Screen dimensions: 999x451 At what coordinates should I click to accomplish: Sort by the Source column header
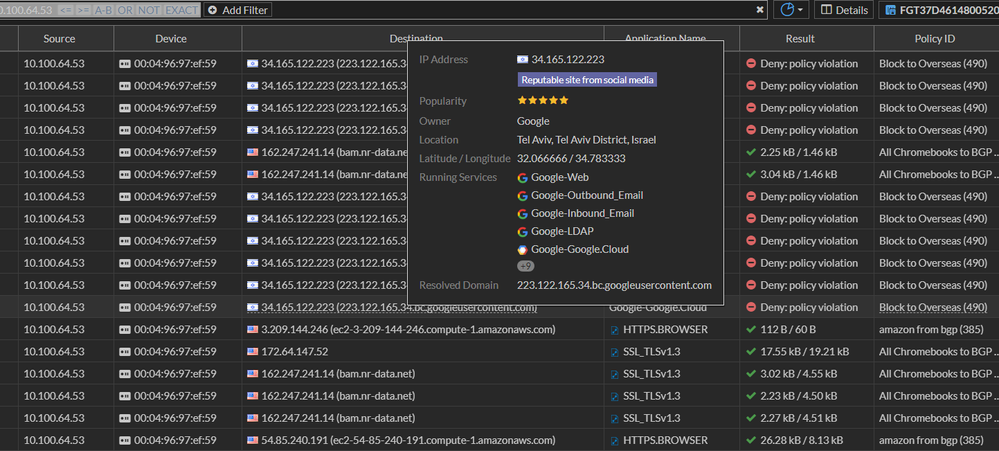tap(59, 39)
